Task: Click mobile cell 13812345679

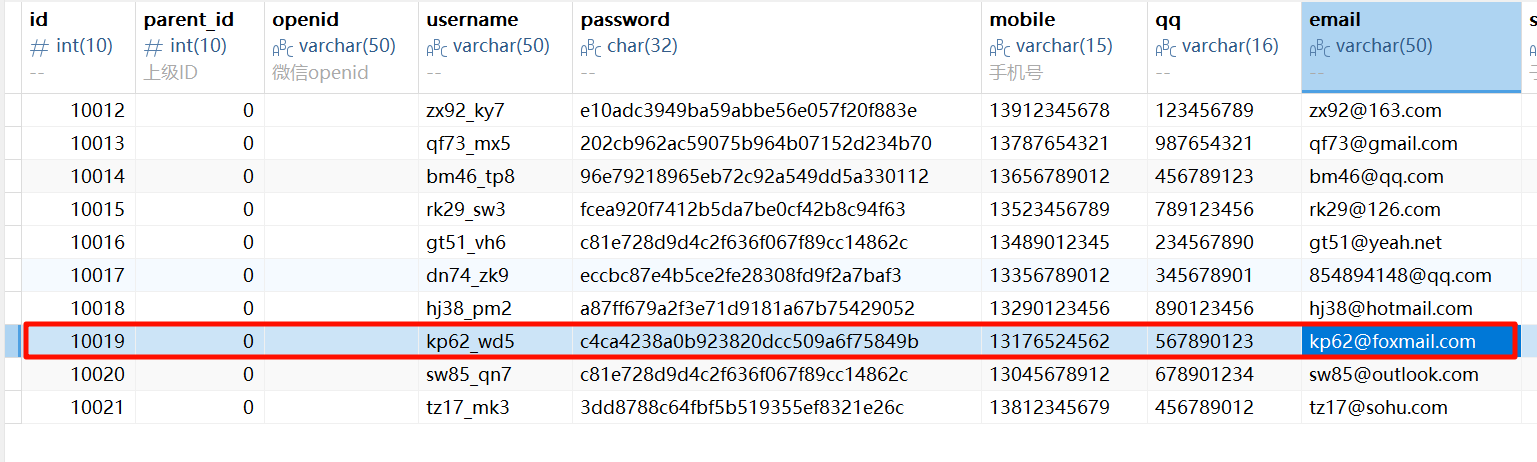Action: (1049, 407)
